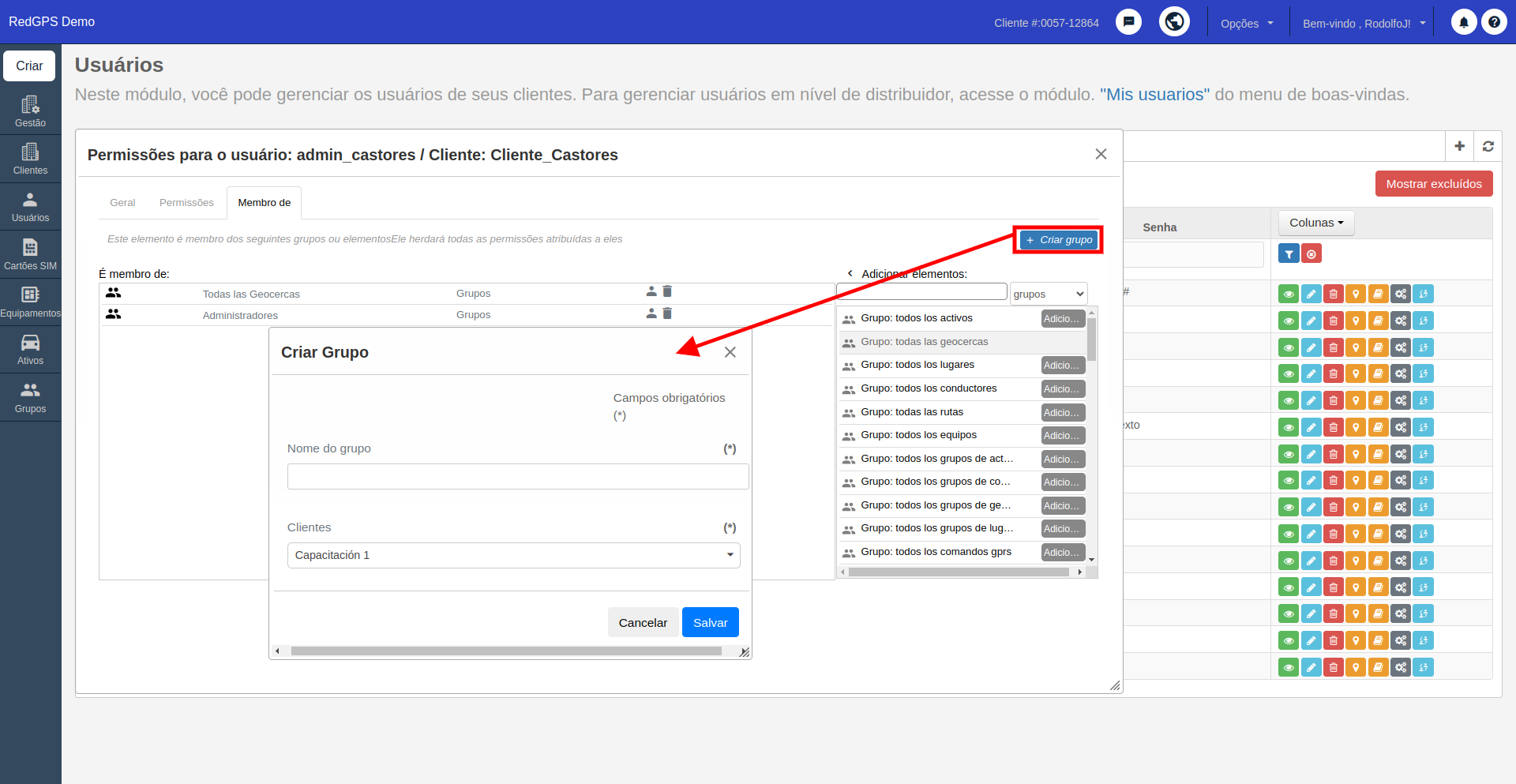Open the Cartões SIM sidebar module

30,254
